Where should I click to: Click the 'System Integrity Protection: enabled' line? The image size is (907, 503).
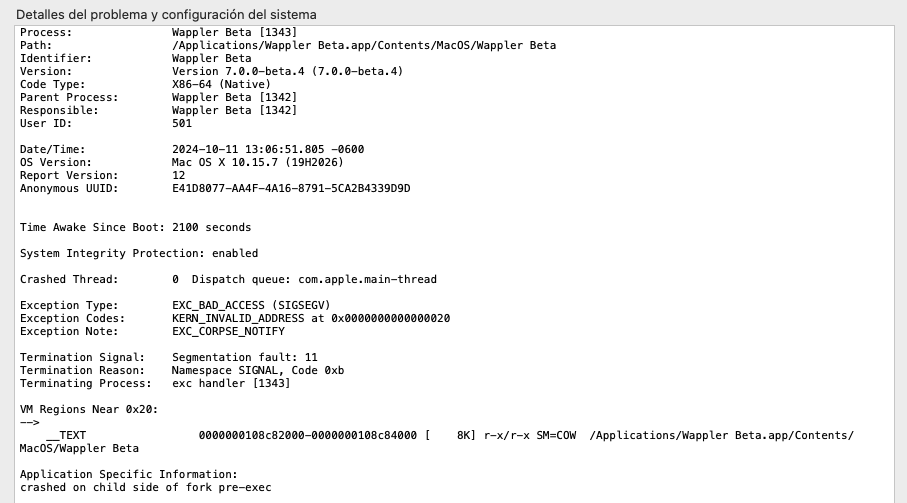click(x=139, y=254)
